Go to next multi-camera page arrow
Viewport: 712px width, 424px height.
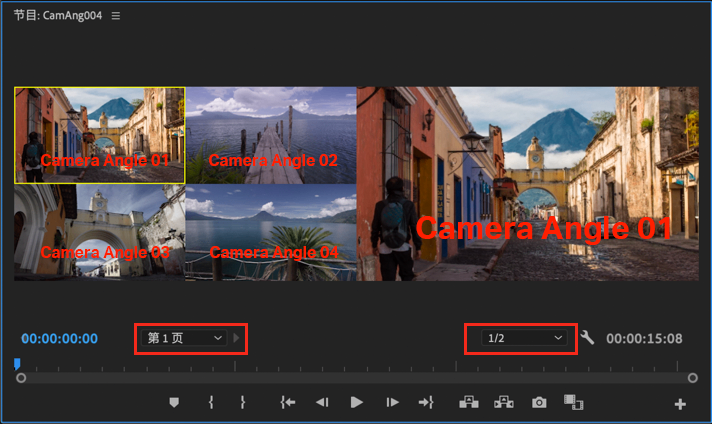click(236, 338)
